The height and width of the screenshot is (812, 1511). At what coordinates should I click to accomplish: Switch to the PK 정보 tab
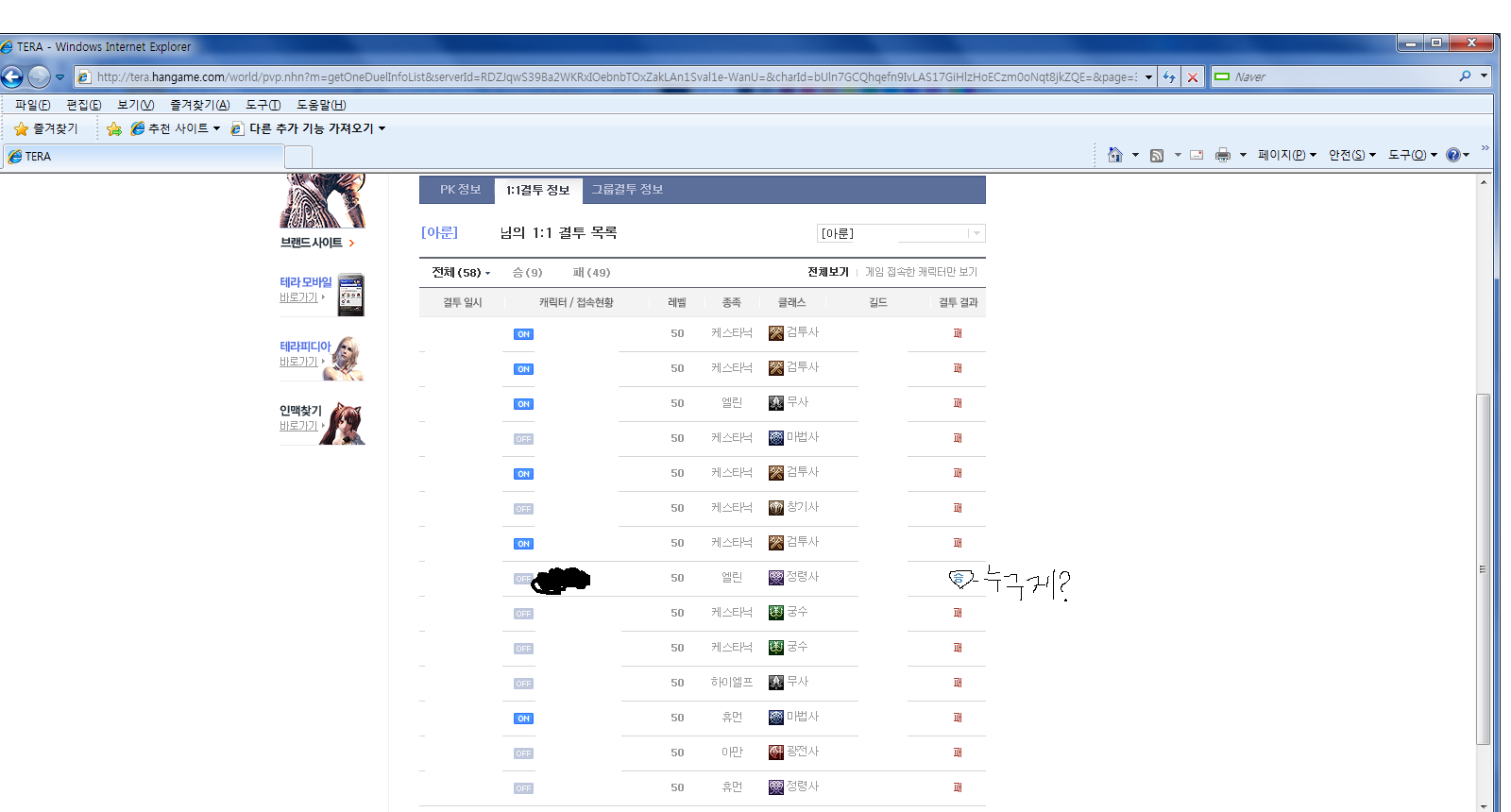pyautogui.click(x=460, y=190)
